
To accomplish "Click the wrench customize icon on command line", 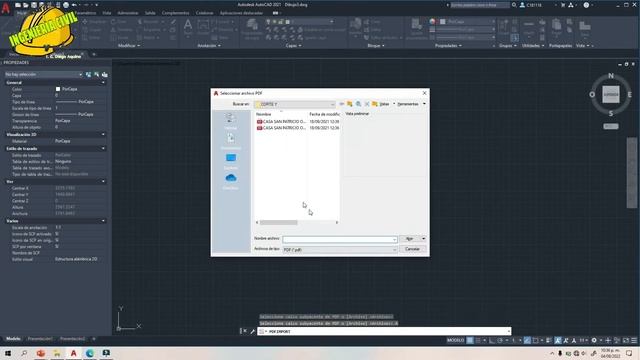I will point(252,331).
